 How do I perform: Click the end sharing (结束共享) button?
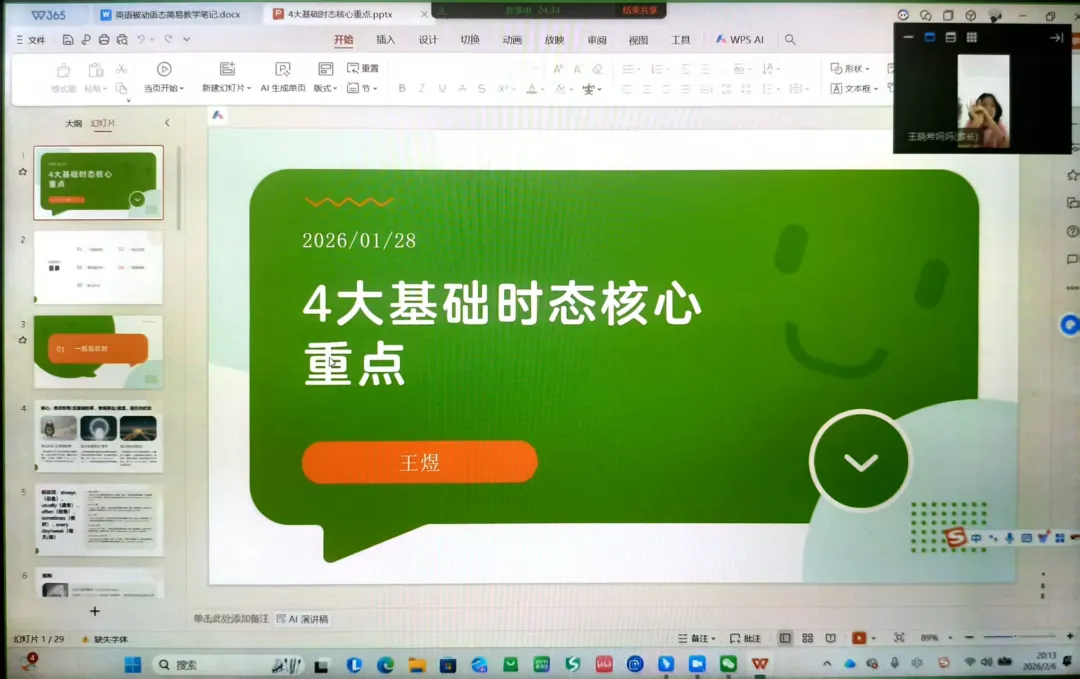639,10
